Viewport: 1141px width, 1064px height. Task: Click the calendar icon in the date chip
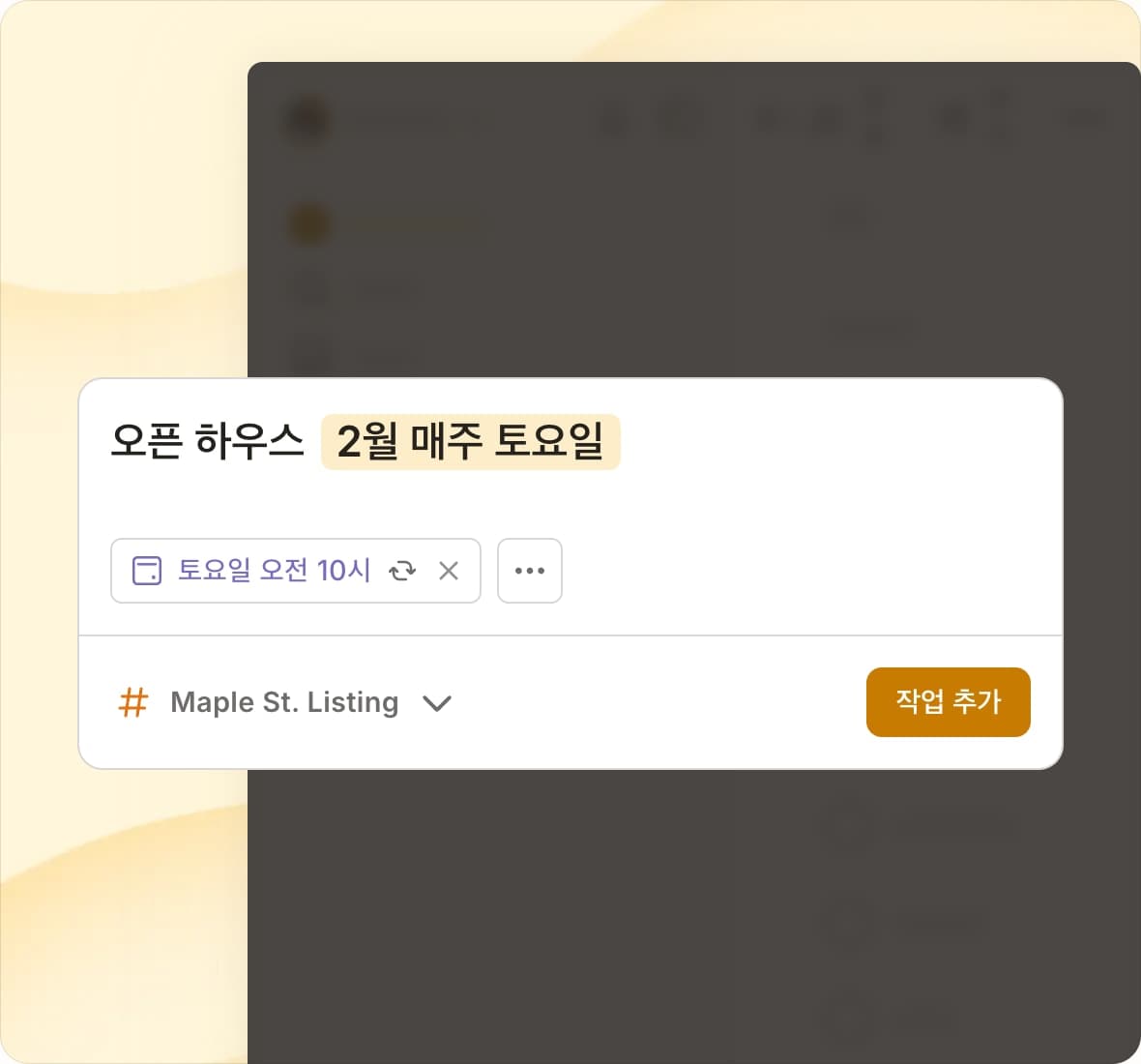coord(146,571)
